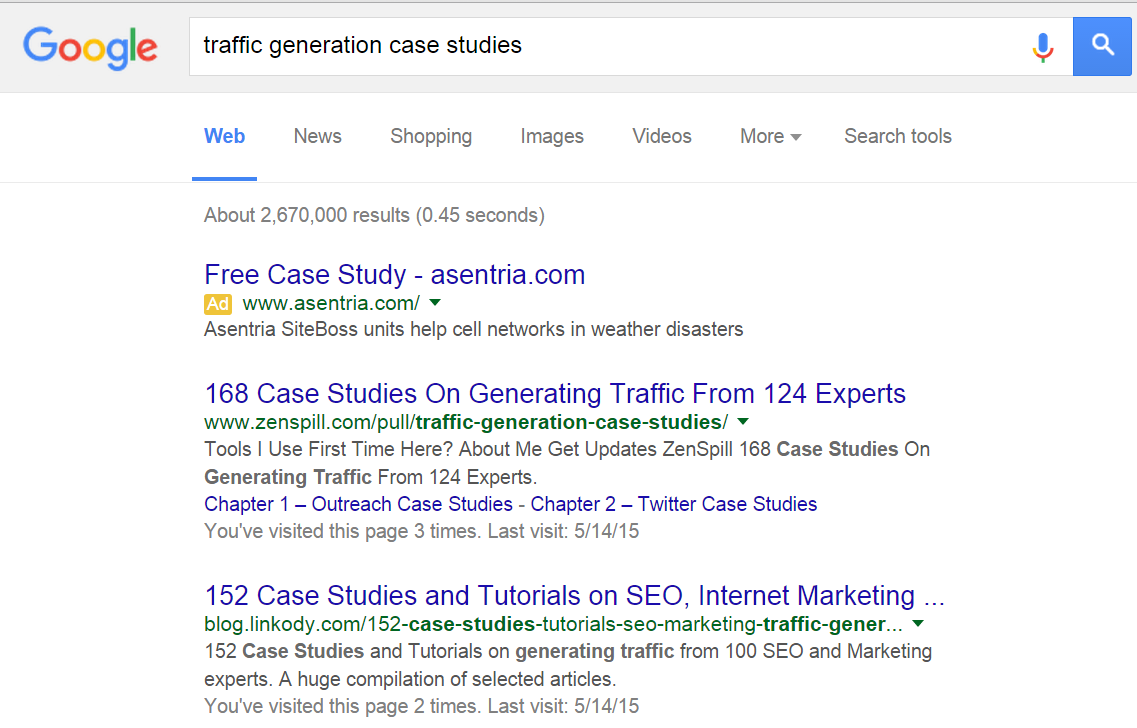Switch to the Images tab
This screenshot has height=728, width=1137.
tap(552, 136)
